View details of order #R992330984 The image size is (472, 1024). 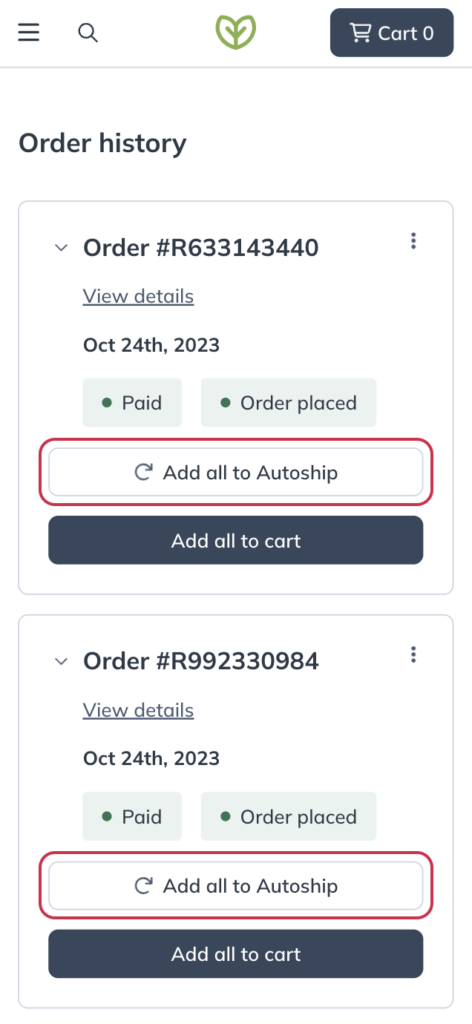click(138, 710)
